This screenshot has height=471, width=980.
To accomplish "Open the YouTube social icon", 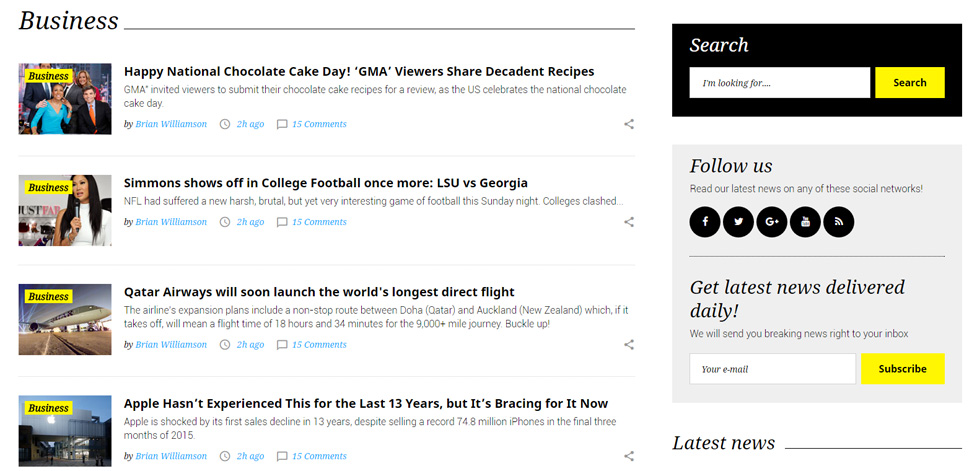I will [x=805, y=222].
